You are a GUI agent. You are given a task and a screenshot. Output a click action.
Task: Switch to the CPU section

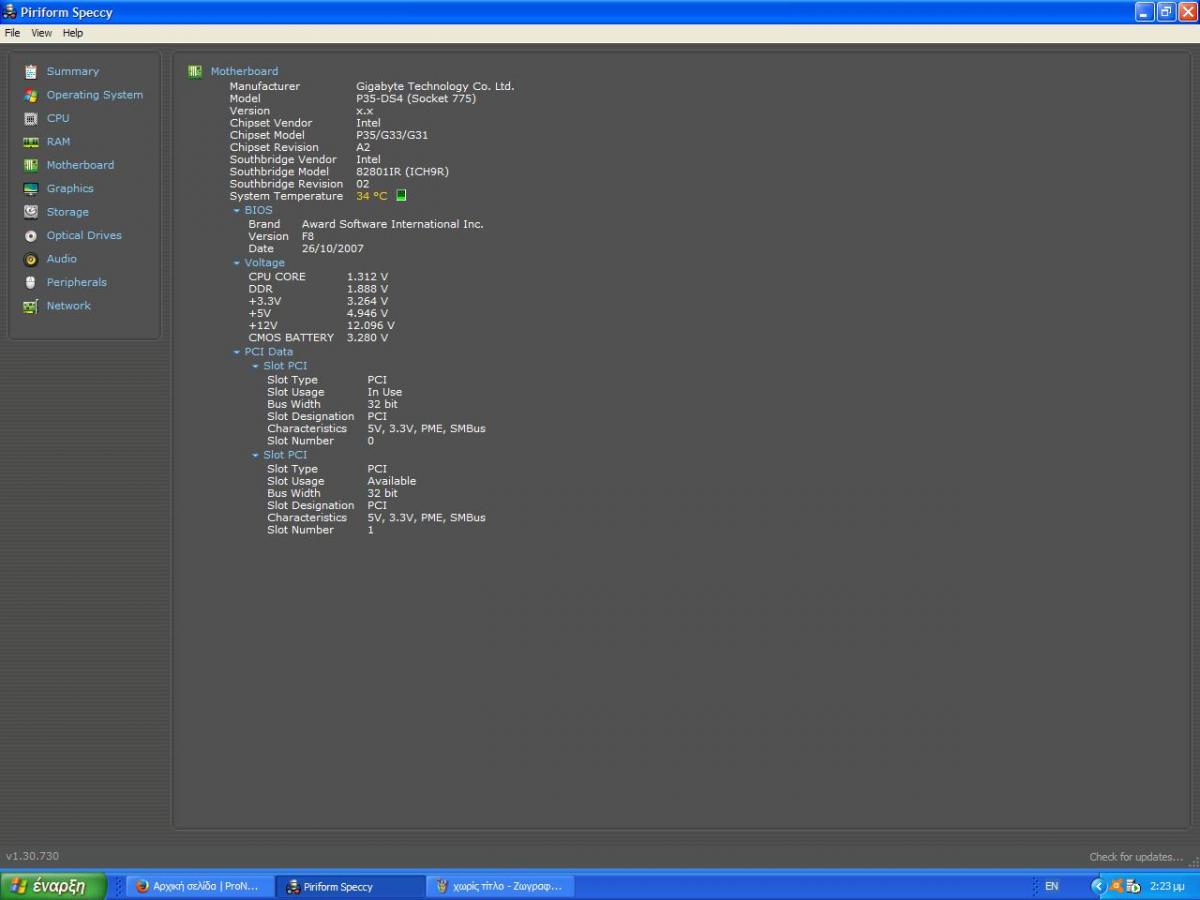58,118
